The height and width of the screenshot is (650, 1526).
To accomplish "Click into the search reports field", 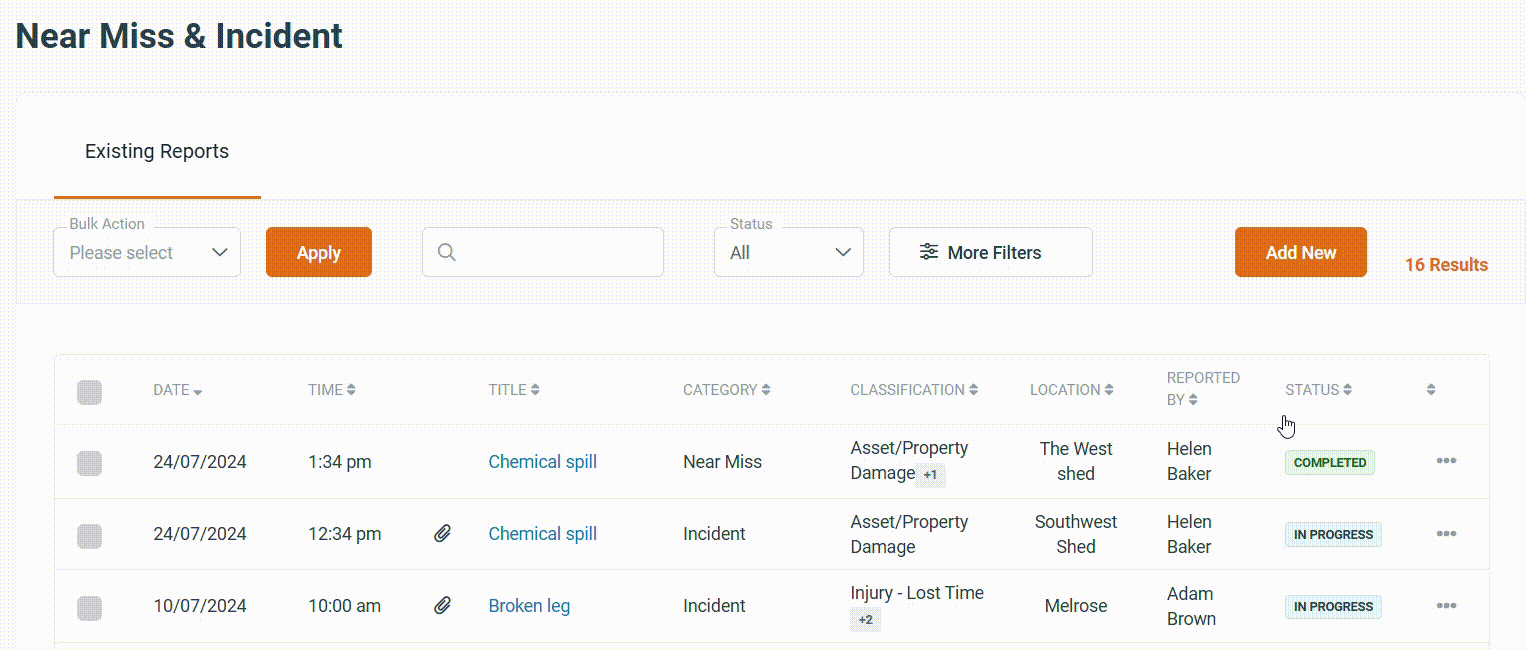I will click(555, 253).
